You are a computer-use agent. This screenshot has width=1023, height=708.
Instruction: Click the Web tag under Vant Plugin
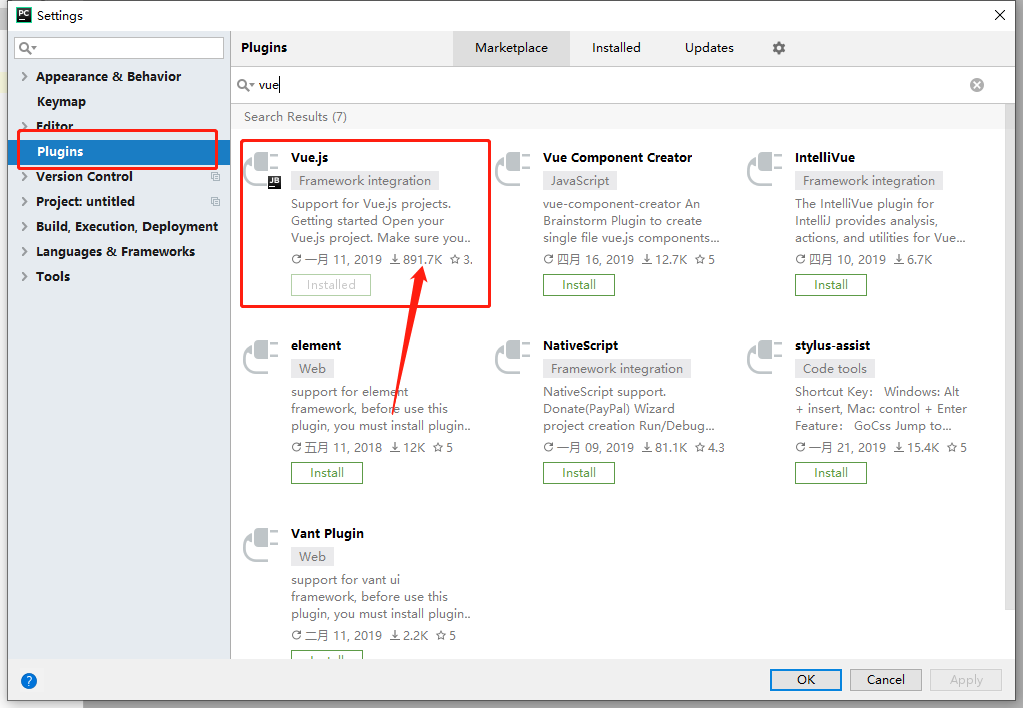pos(312,557)
